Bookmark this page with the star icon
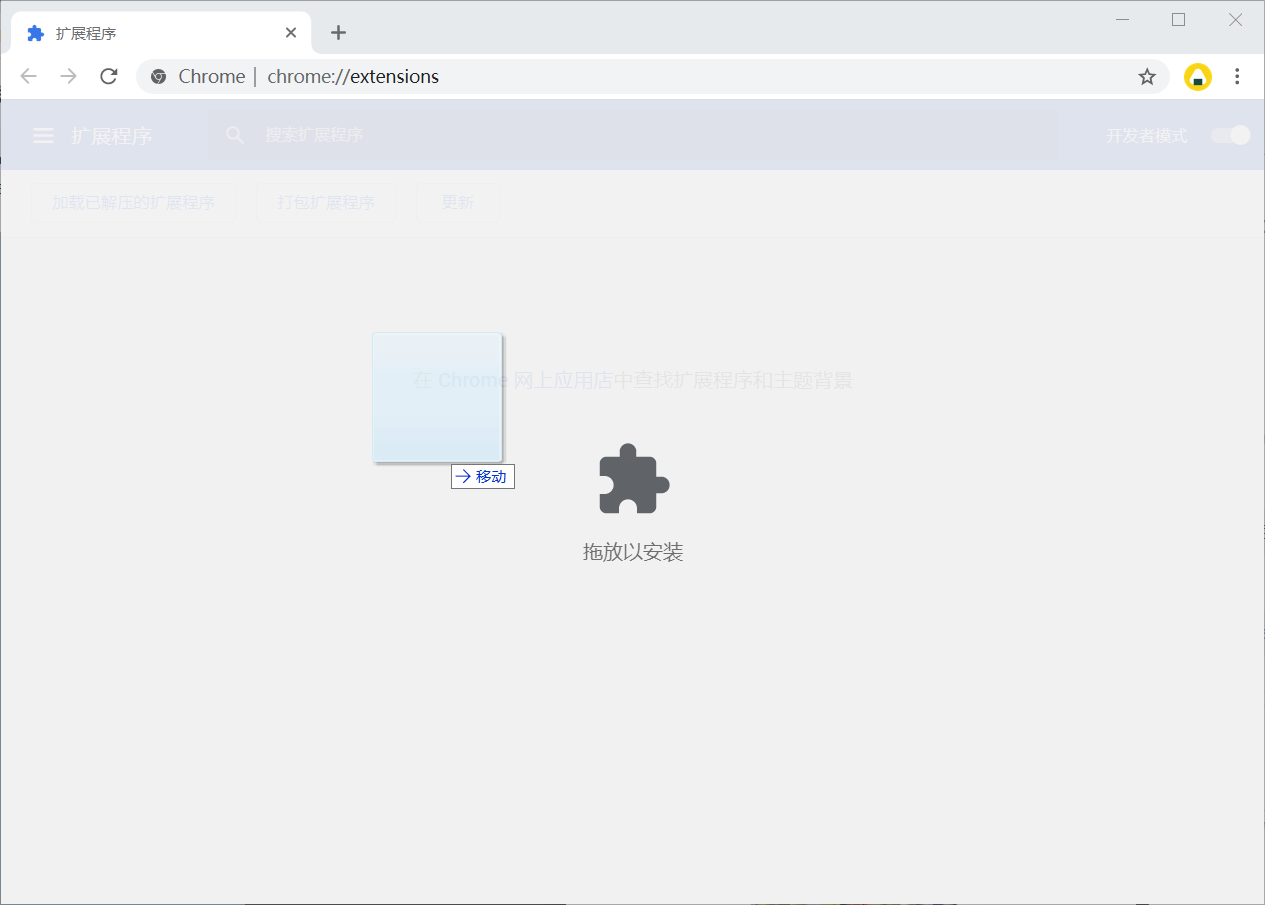The width and height of the screenshot is (1265, 905). 1147,77
